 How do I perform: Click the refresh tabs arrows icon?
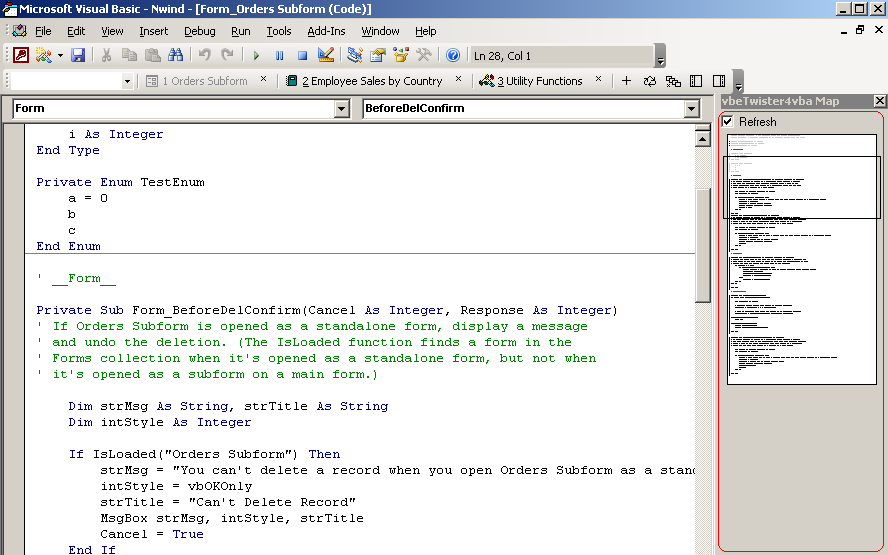pyautogui.click(x=650, y=81)
